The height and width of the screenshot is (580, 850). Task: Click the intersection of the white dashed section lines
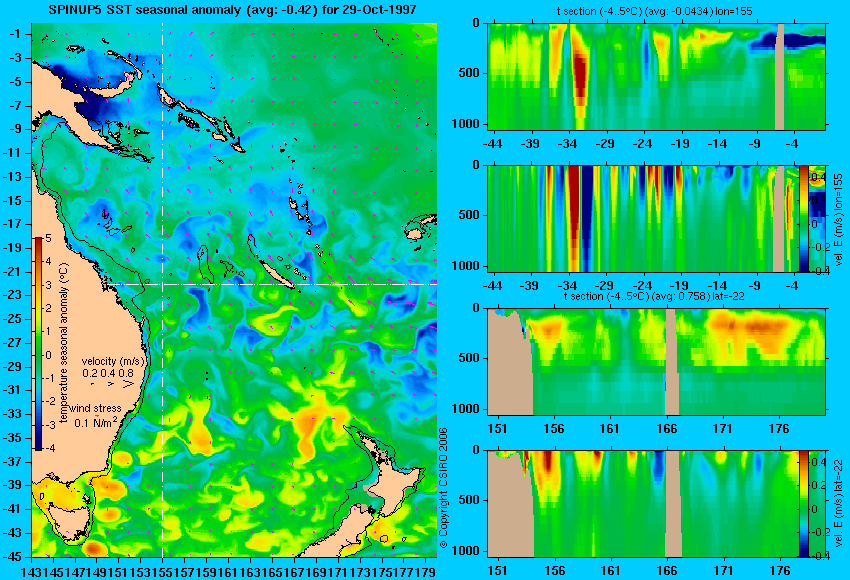163,284
